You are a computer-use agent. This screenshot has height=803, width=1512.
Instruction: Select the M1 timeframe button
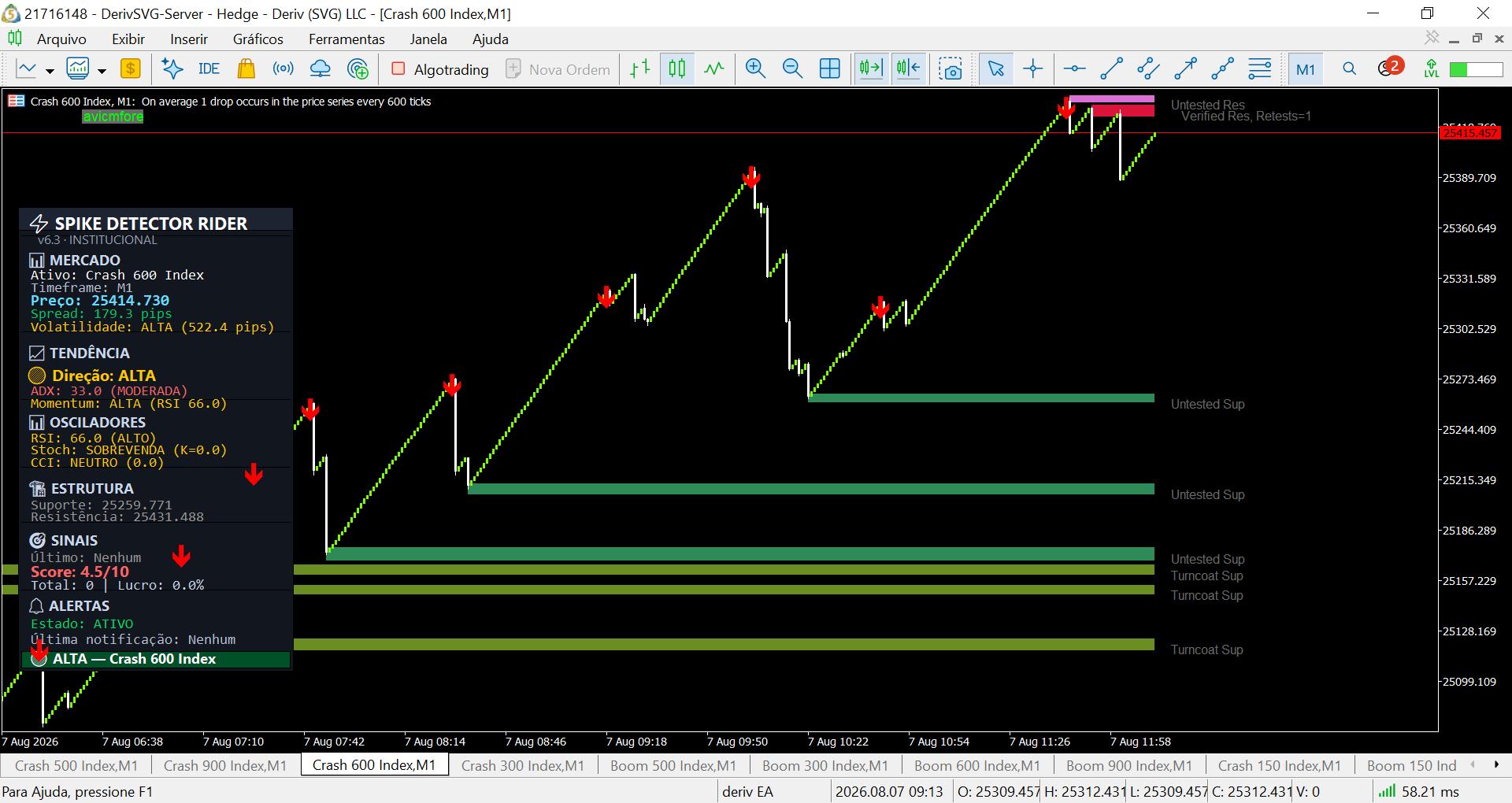[x=1305, y=69]
